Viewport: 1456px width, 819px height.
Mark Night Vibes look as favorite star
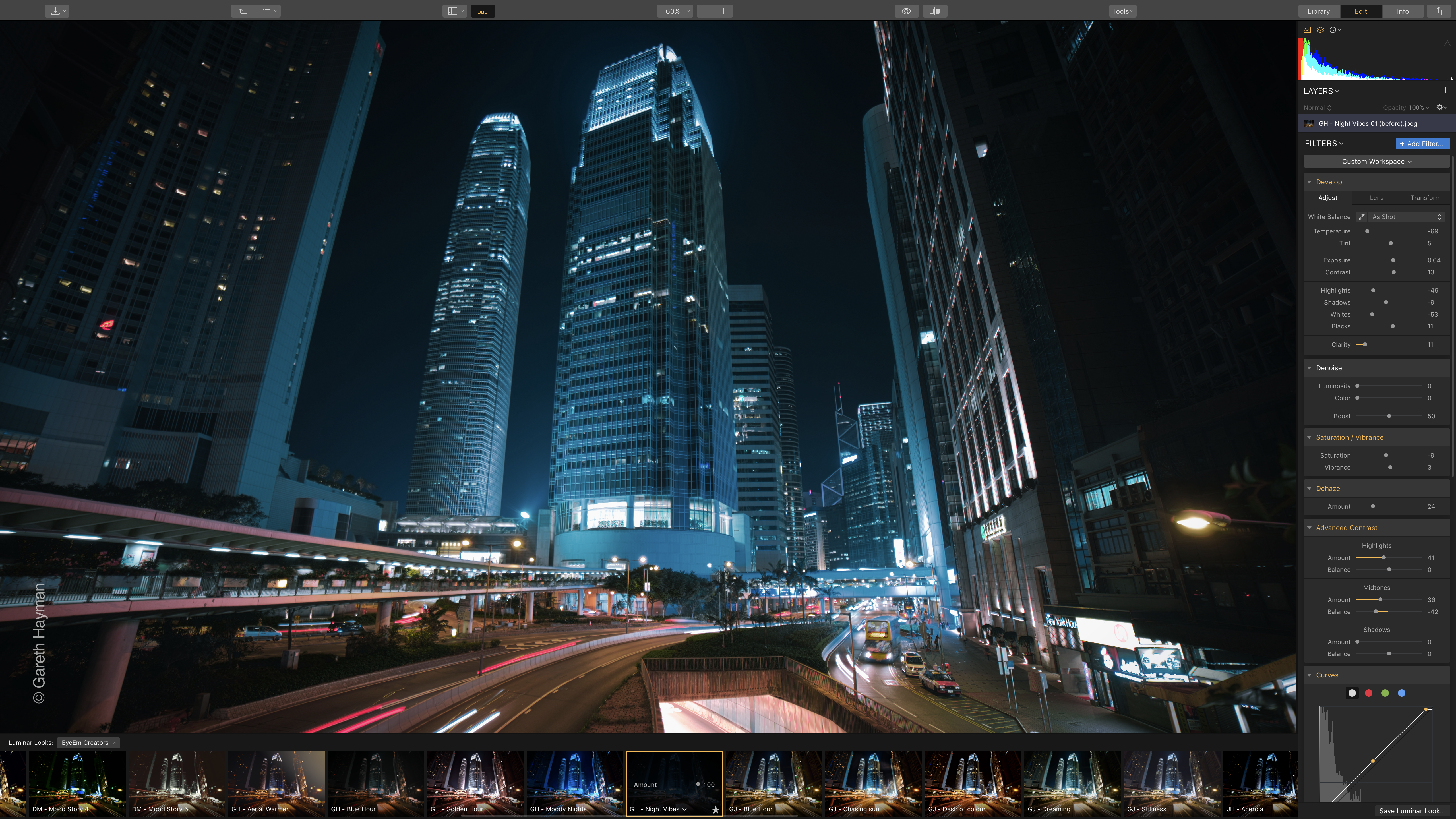pos(715,809)
